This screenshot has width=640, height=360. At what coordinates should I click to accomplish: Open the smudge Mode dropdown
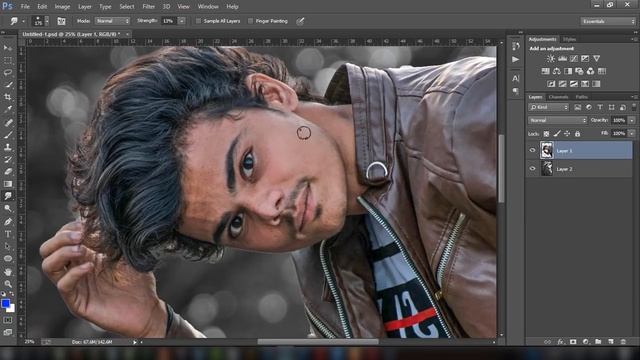point(112,21)
